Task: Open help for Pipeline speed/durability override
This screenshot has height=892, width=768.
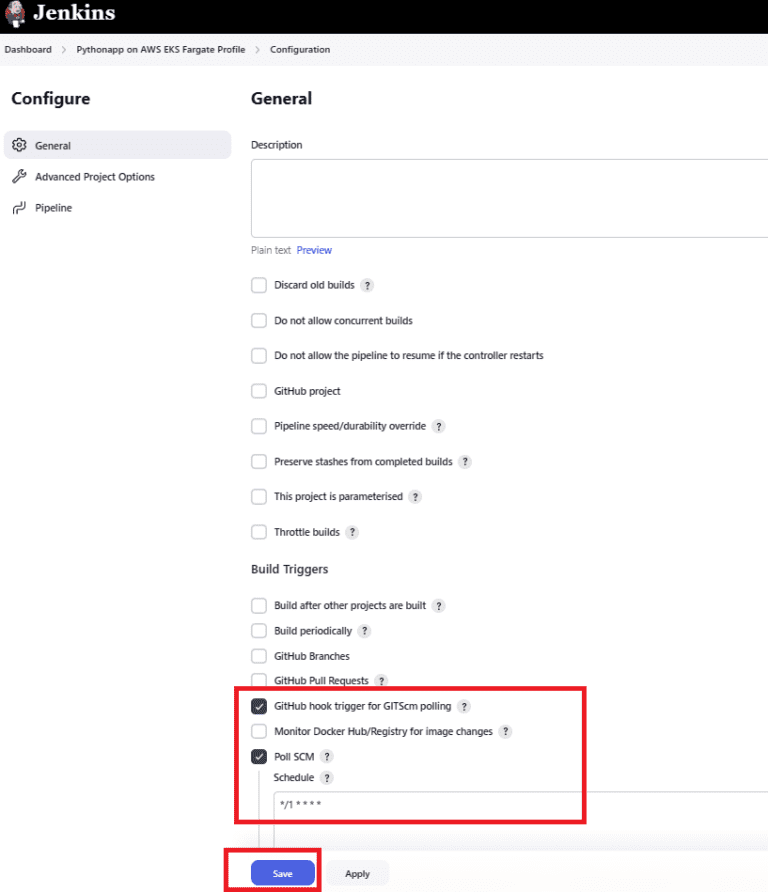Action: (x=439, y=426)
